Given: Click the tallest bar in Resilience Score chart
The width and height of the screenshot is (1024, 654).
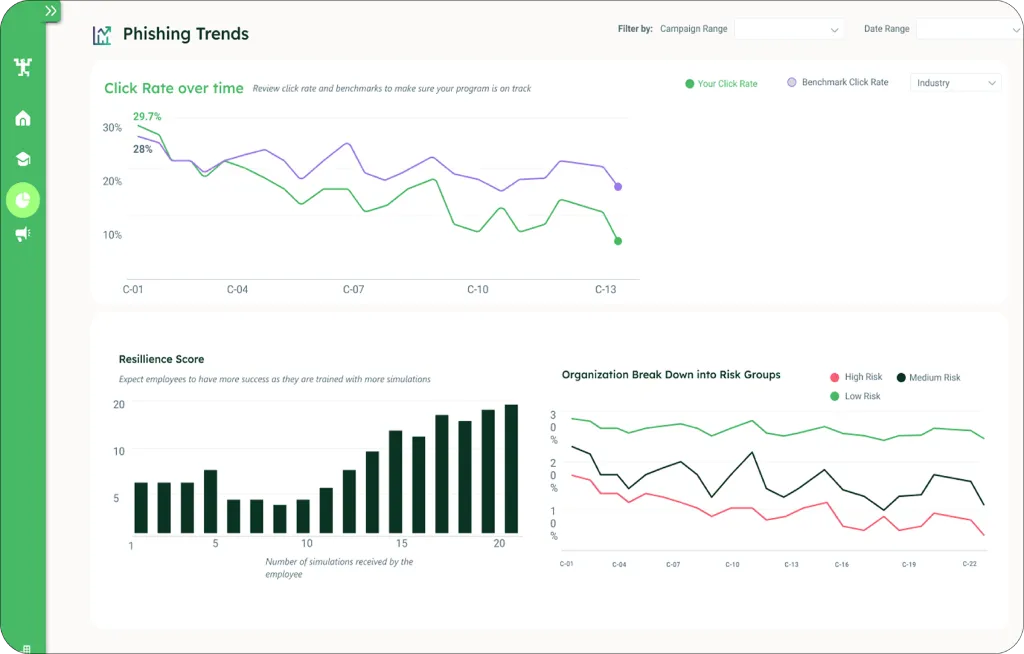Looking at the screenshot, I should click(x=511, y=468).
